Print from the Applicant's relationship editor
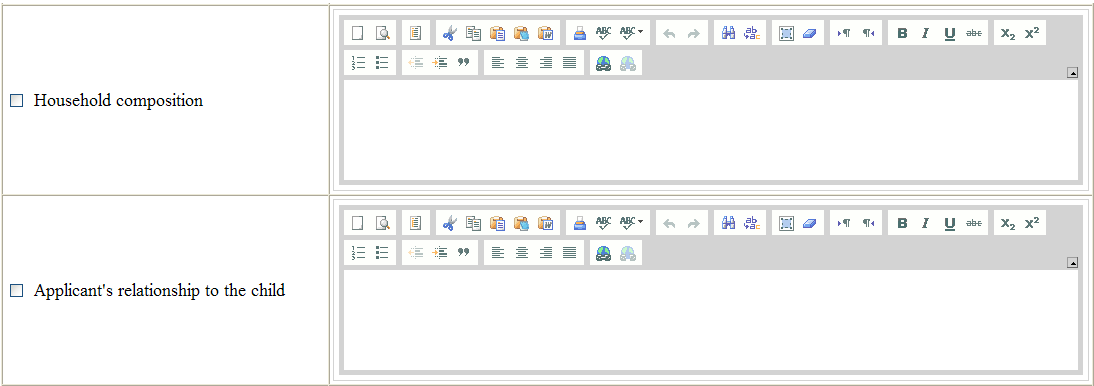The height and width of the screenshot is (386, 1094). click(580, 223)
